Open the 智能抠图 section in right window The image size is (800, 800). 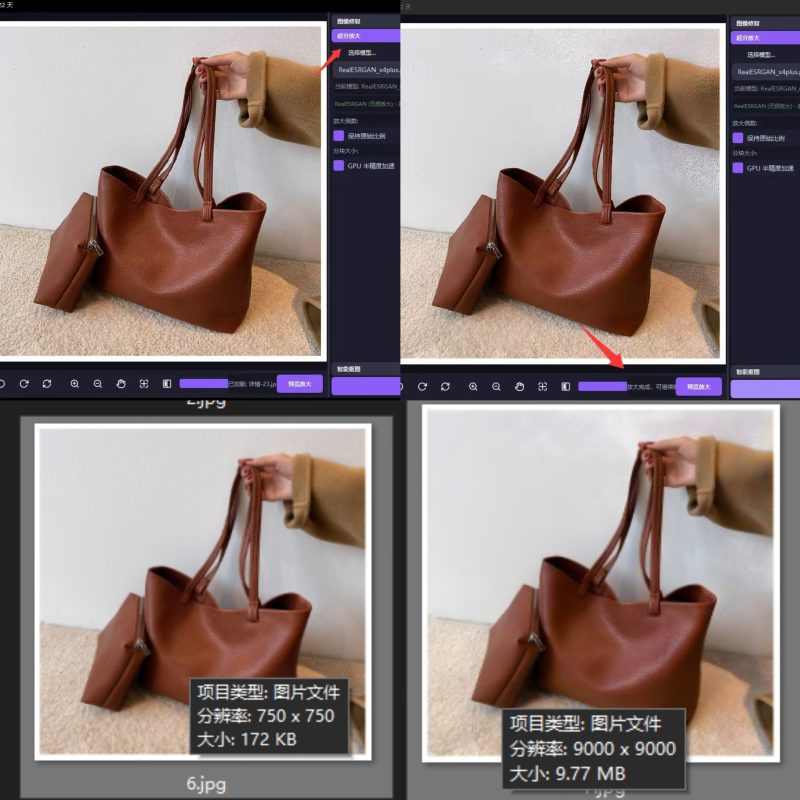click(x=765, y=372)
